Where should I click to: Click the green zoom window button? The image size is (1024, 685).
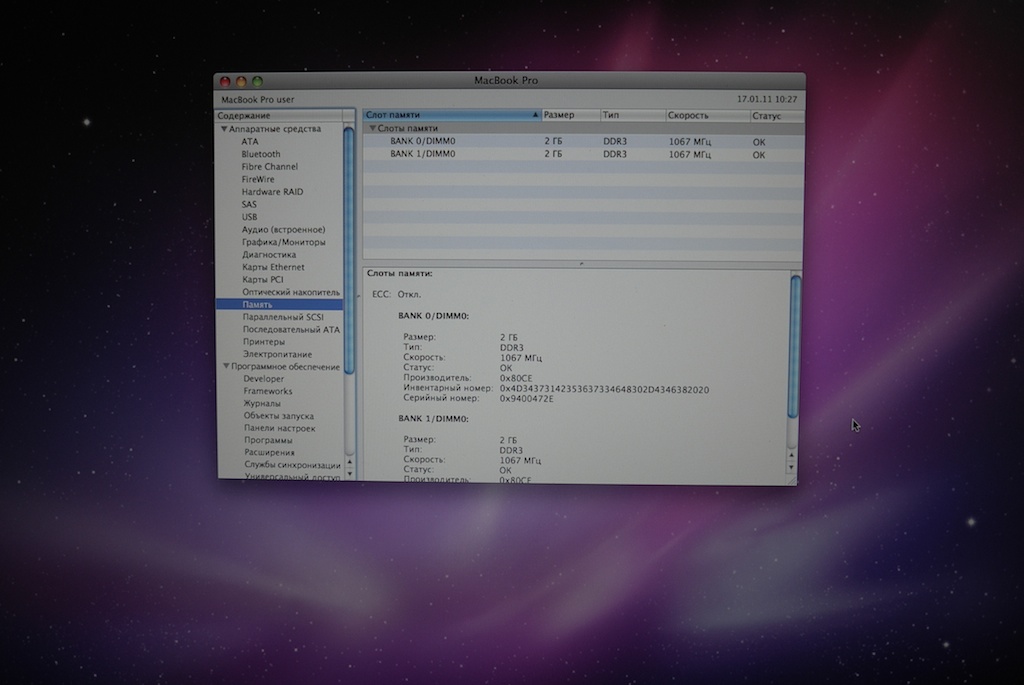pyautogui.click(x=257, y=81)
